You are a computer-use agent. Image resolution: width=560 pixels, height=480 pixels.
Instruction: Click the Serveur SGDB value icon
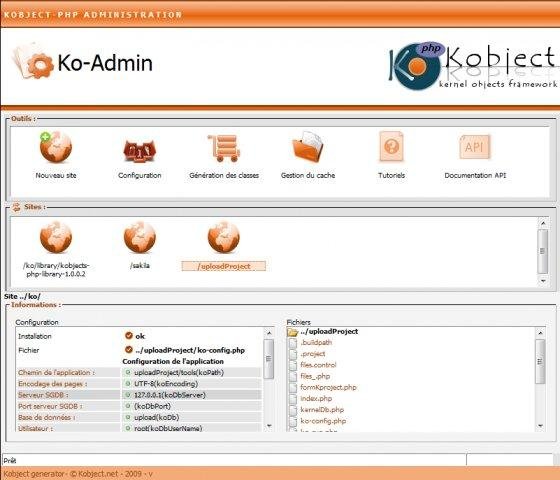[x=128, y=395]
